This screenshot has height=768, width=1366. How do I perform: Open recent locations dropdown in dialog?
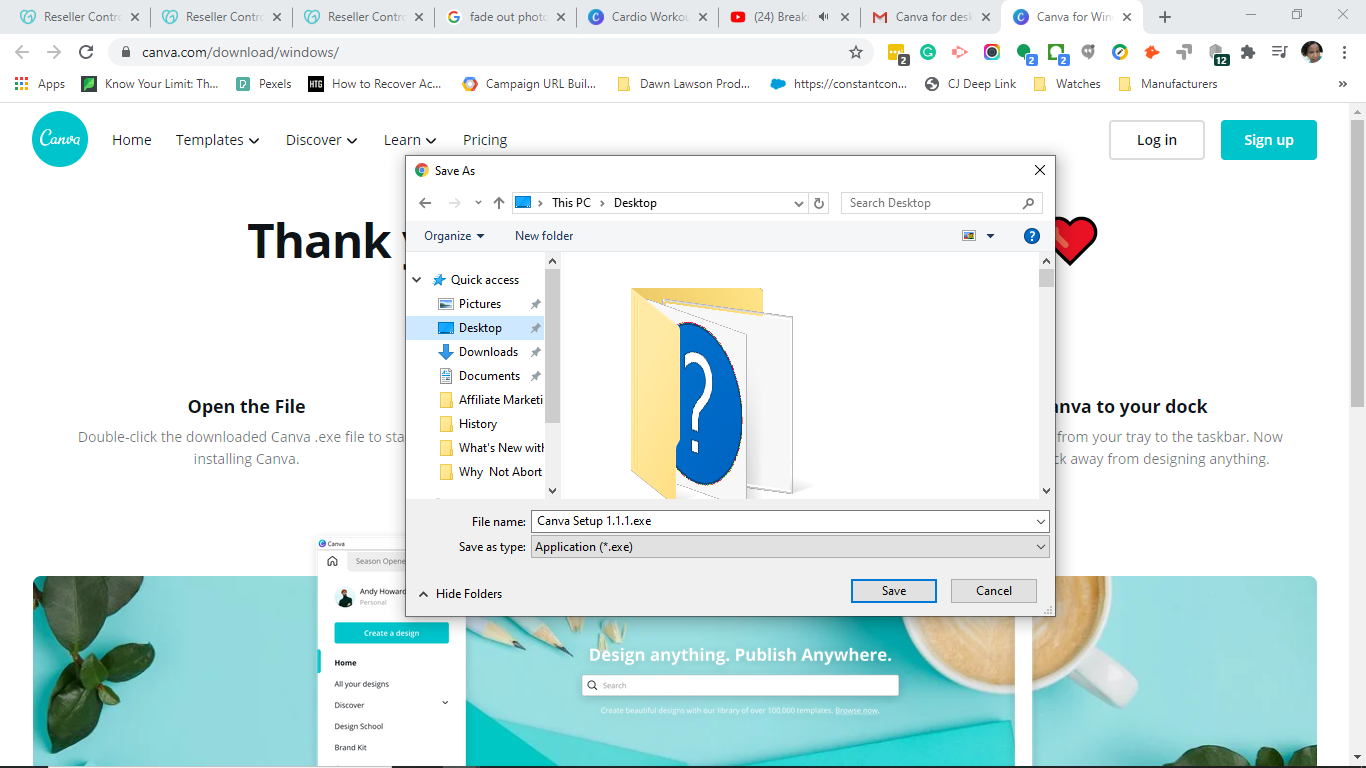[x=478, y=203]
